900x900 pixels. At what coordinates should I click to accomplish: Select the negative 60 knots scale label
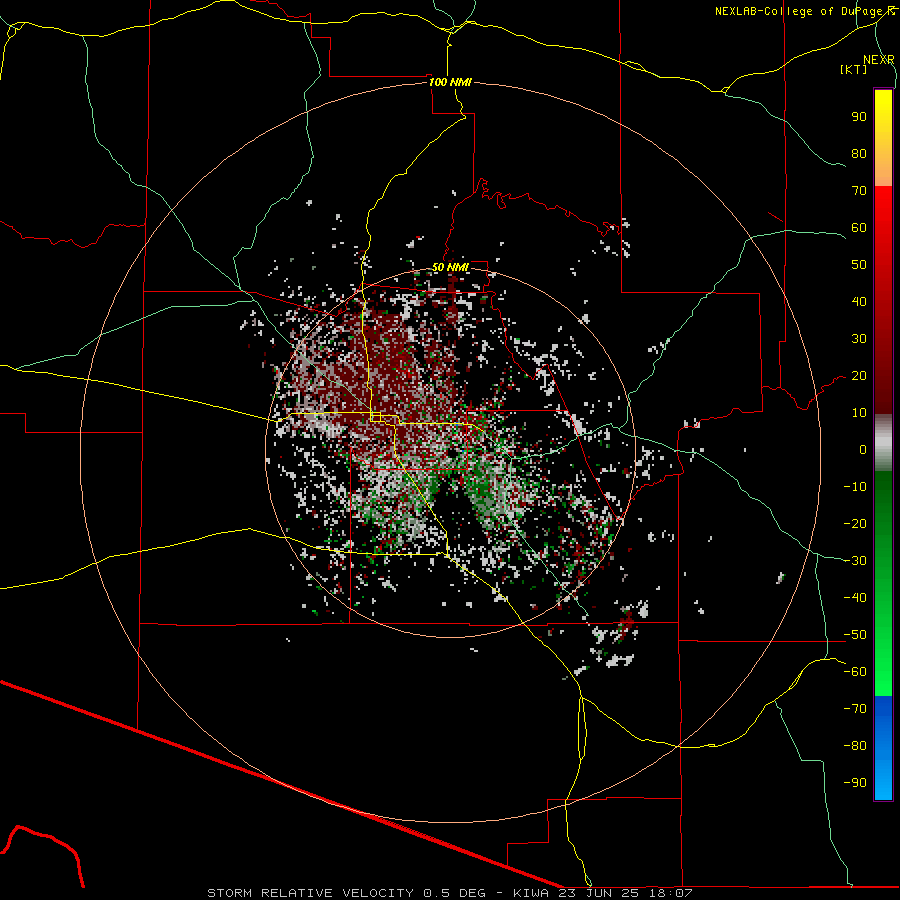coord(855,672)
